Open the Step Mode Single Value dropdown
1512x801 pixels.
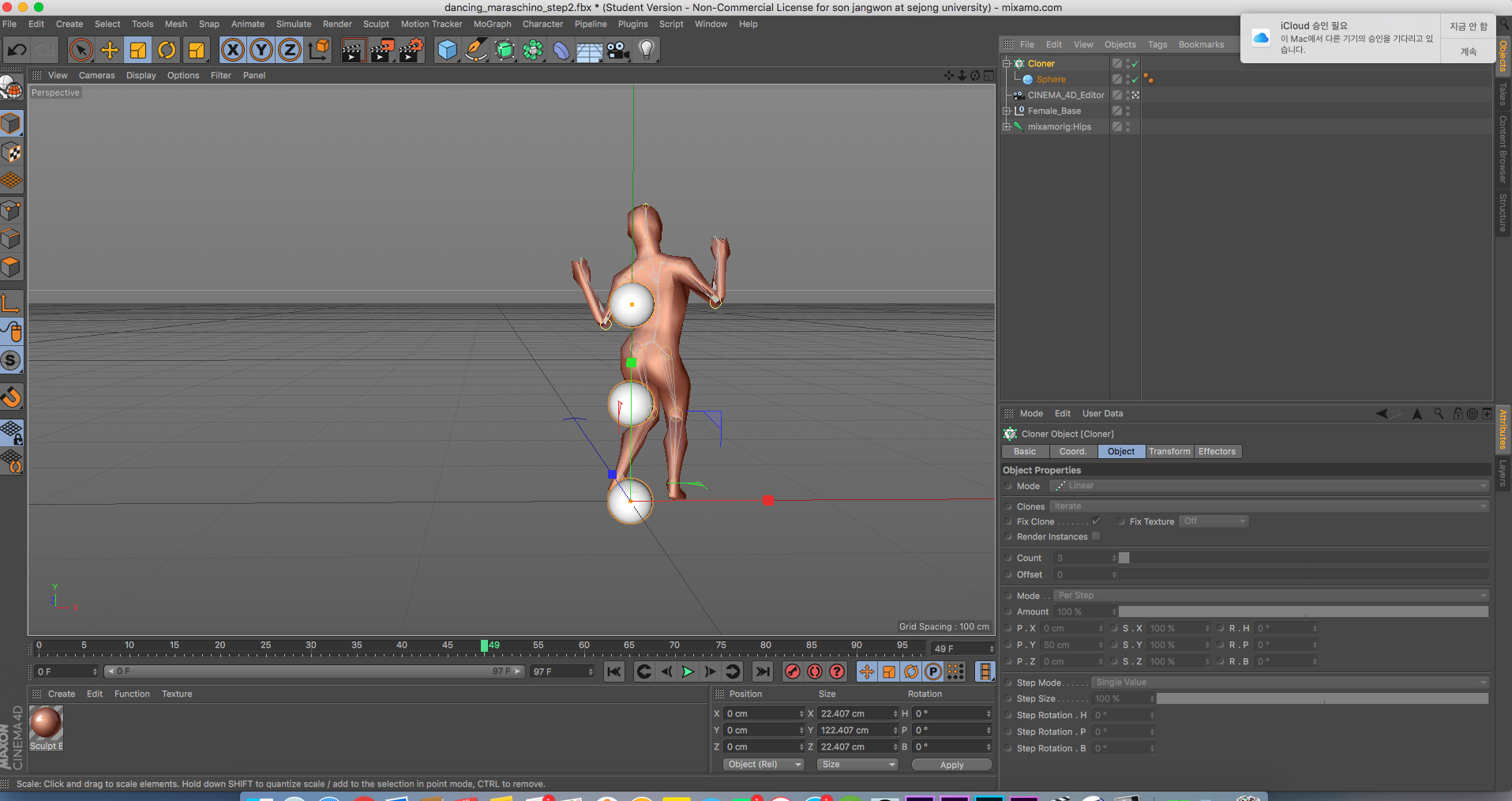point(1290,683)
